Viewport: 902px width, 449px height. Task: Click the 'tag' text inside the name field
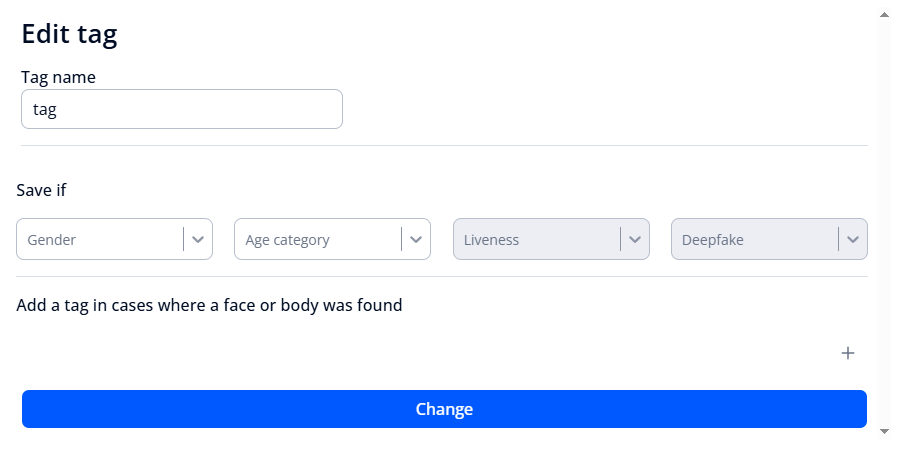pos(45,110)
